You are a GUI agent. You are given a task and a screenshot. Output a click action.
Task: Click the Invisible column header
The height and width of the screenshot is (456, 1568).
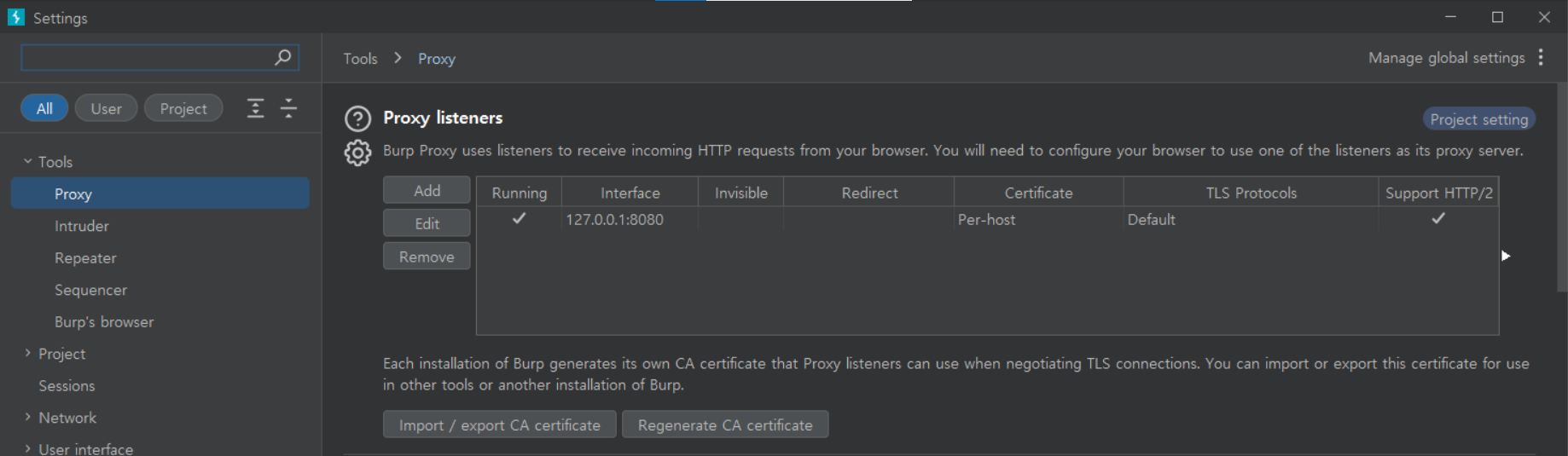pyautogui.click(x=740, y=192)
